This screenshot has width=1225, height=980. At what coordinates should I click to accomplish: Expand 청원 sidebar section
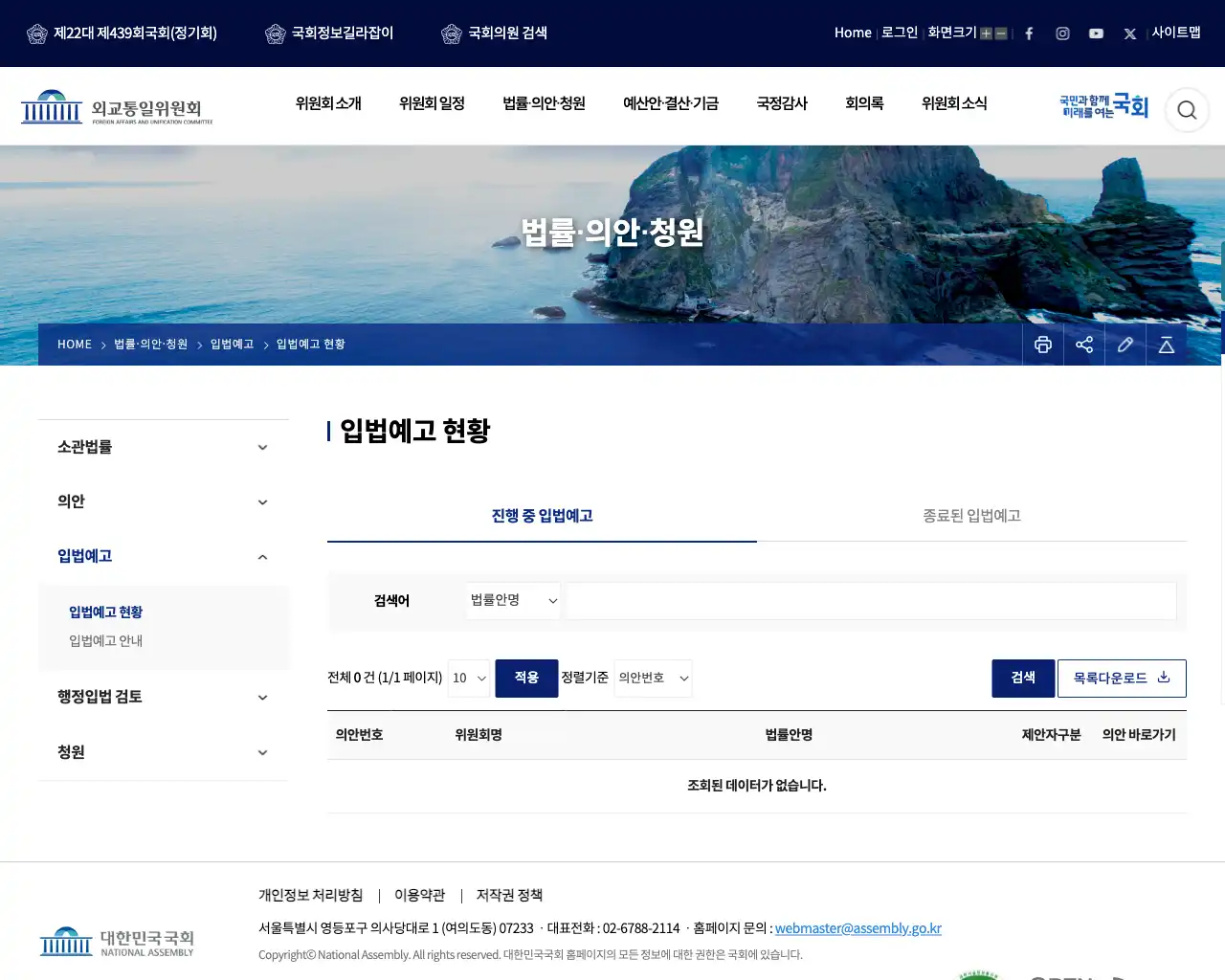[164, 752]
